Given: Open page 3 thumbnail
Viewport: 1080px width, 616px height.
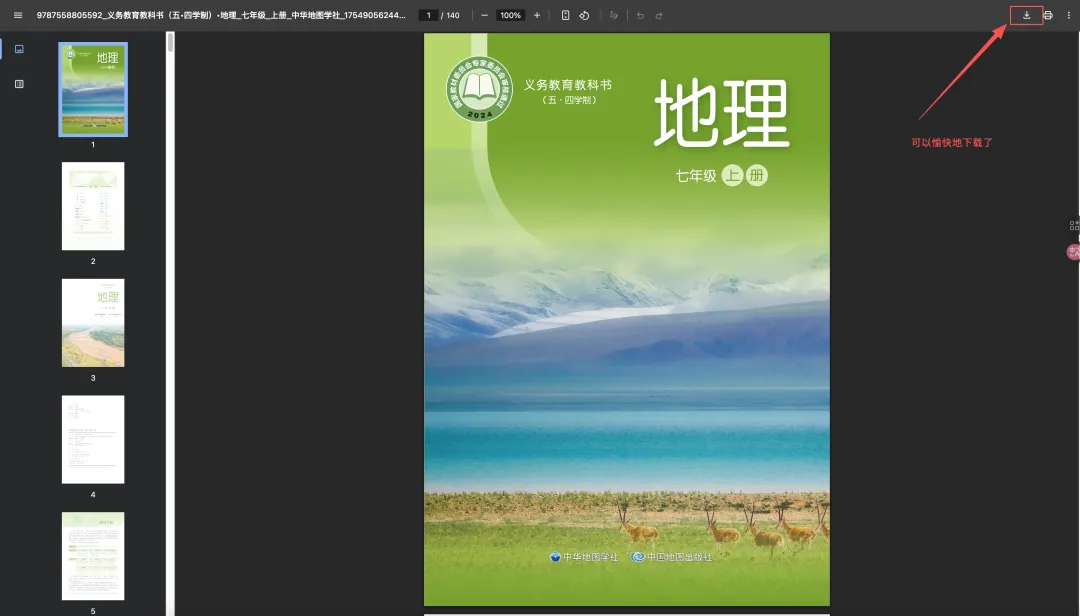Looking at the screenshot, I should coord(93,322).
